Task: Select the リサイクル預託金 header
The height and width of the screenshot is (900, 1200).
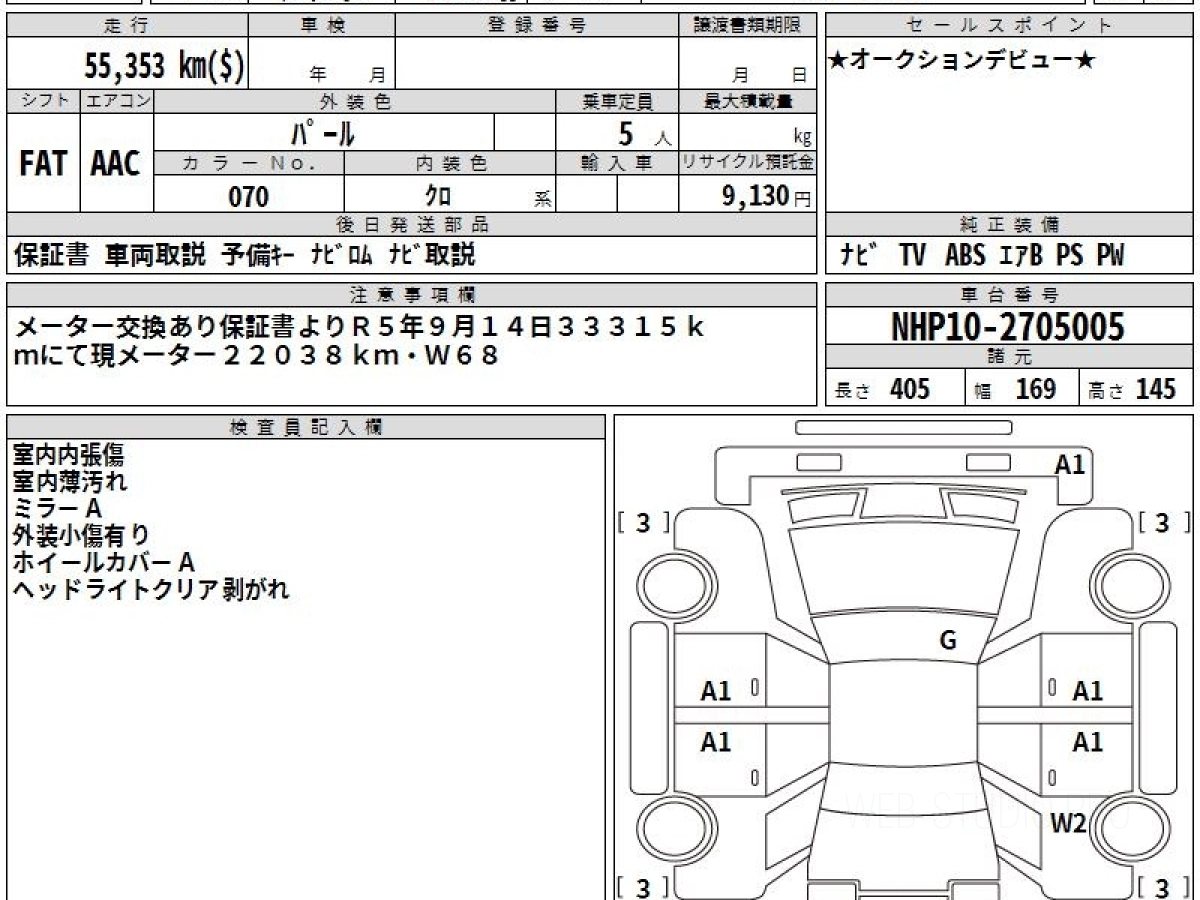Action: [x=748, y=163]
